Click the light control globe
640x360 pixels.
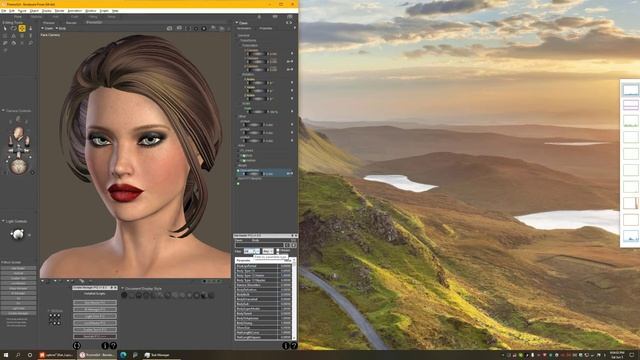(x=18, y=234)
